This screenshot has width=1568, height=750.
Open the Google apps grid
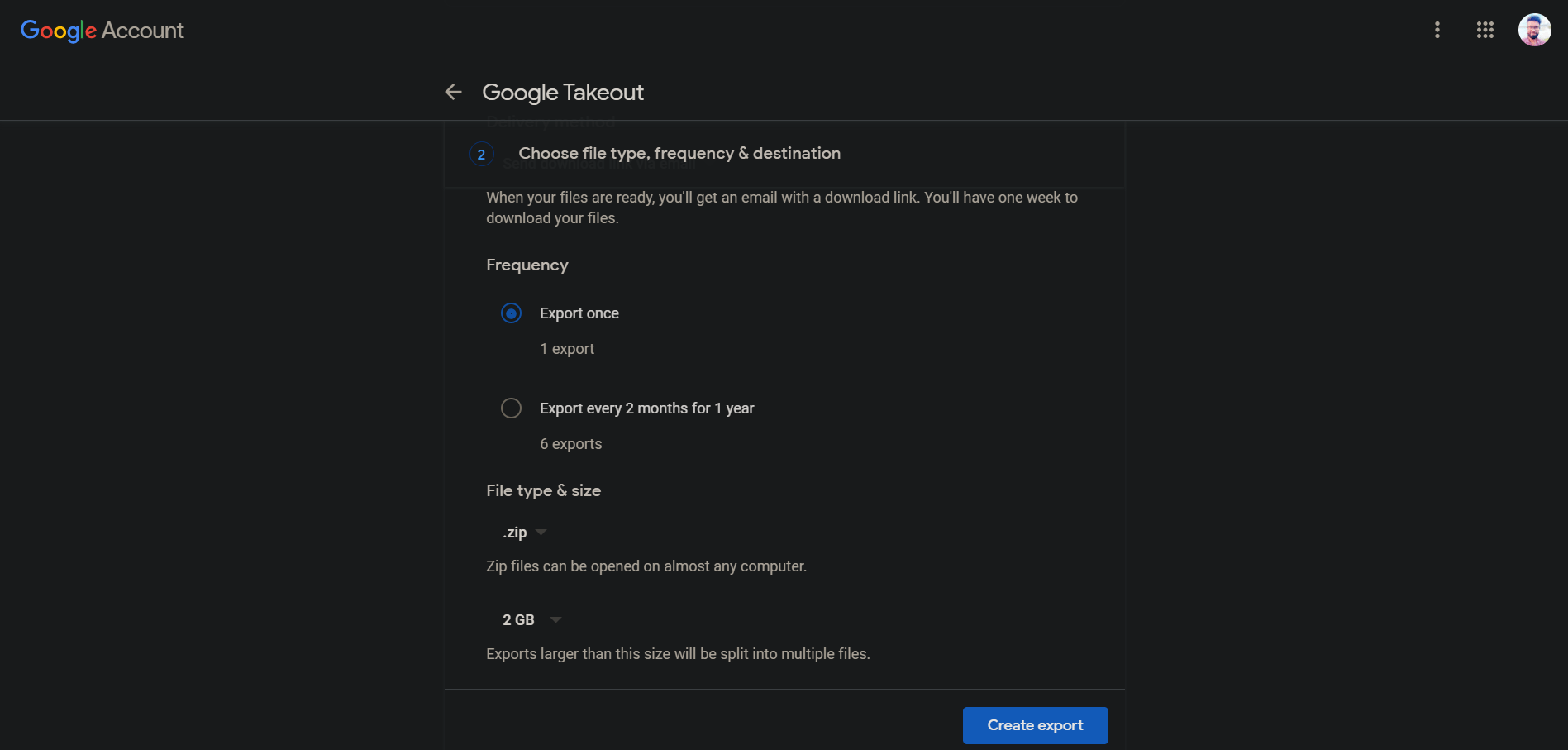coord(1485,31)
